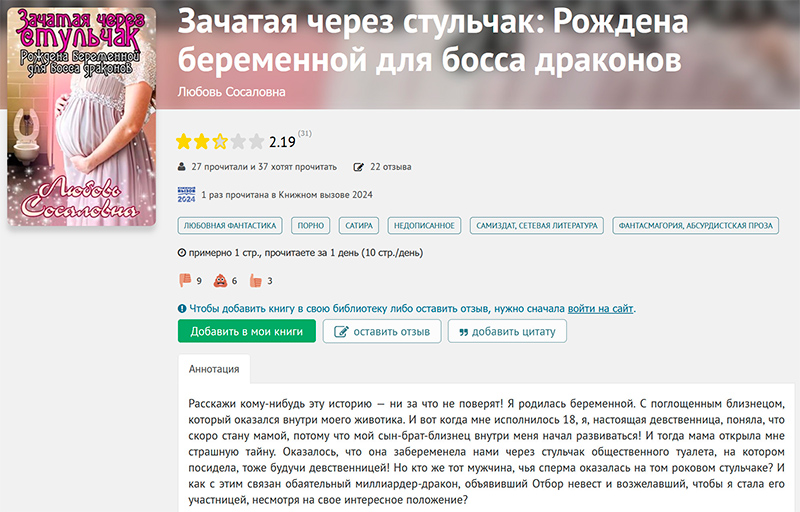This screenshot has width=800, height=512.
Task: Rate the book with the fifth star
Action: tap(257, 141)
